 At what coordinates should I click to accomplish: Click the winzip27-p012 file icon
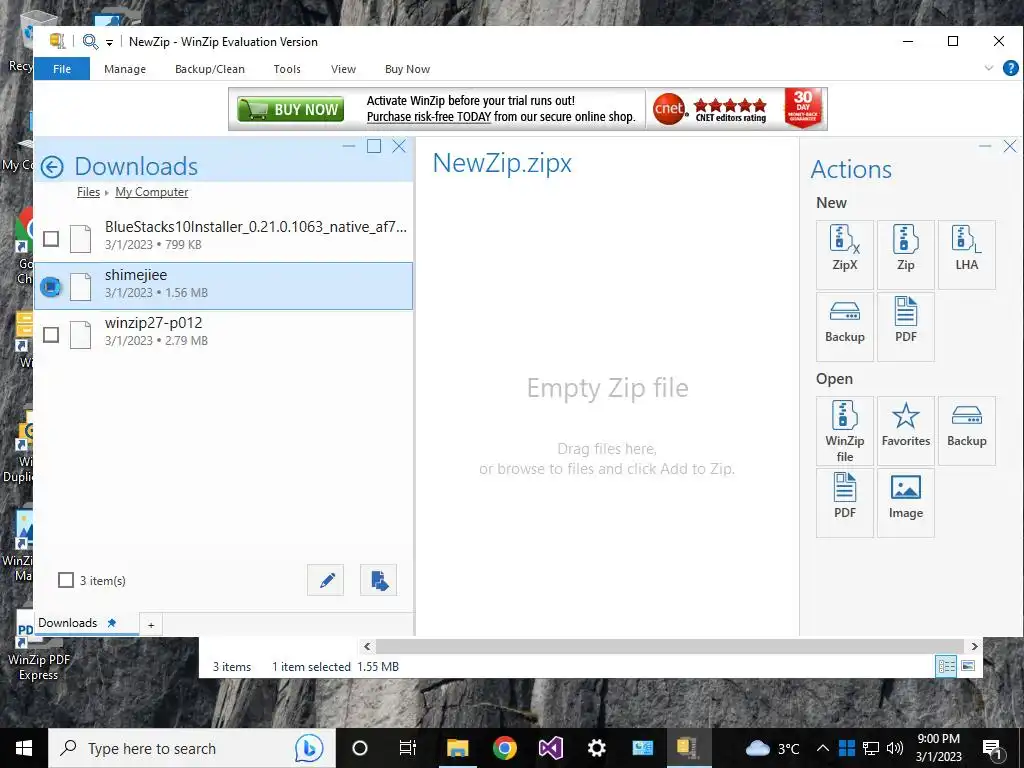pyautogui.click(x=80, y=334)
